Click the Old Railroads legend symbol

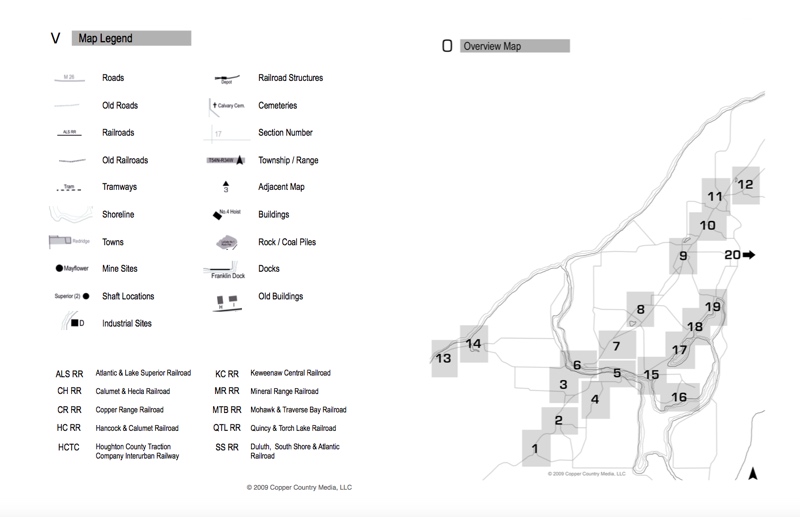(72, 161)
